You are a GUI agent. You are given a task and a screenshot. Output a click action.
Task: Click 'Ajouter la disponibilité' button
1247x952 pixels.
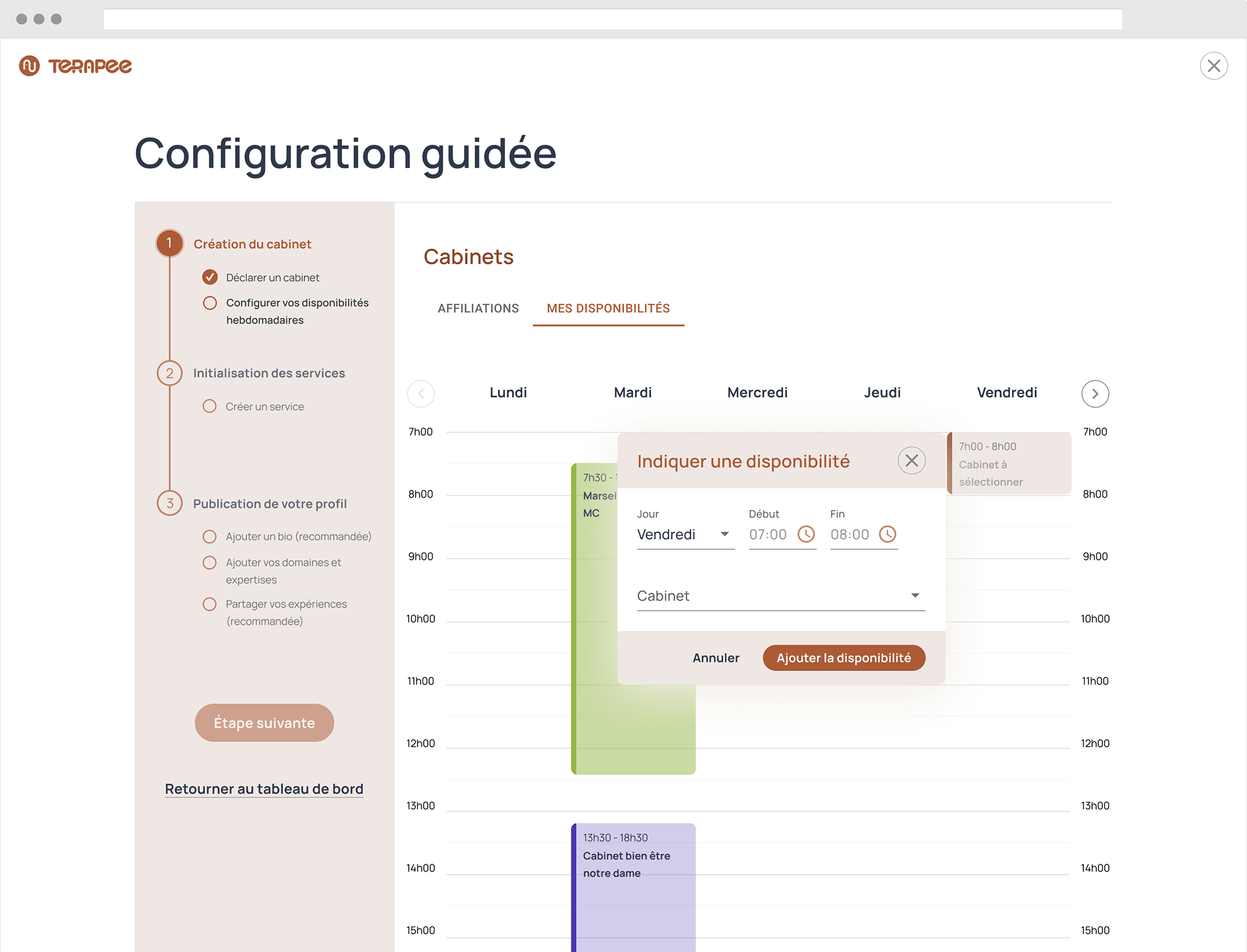[843, 658]
